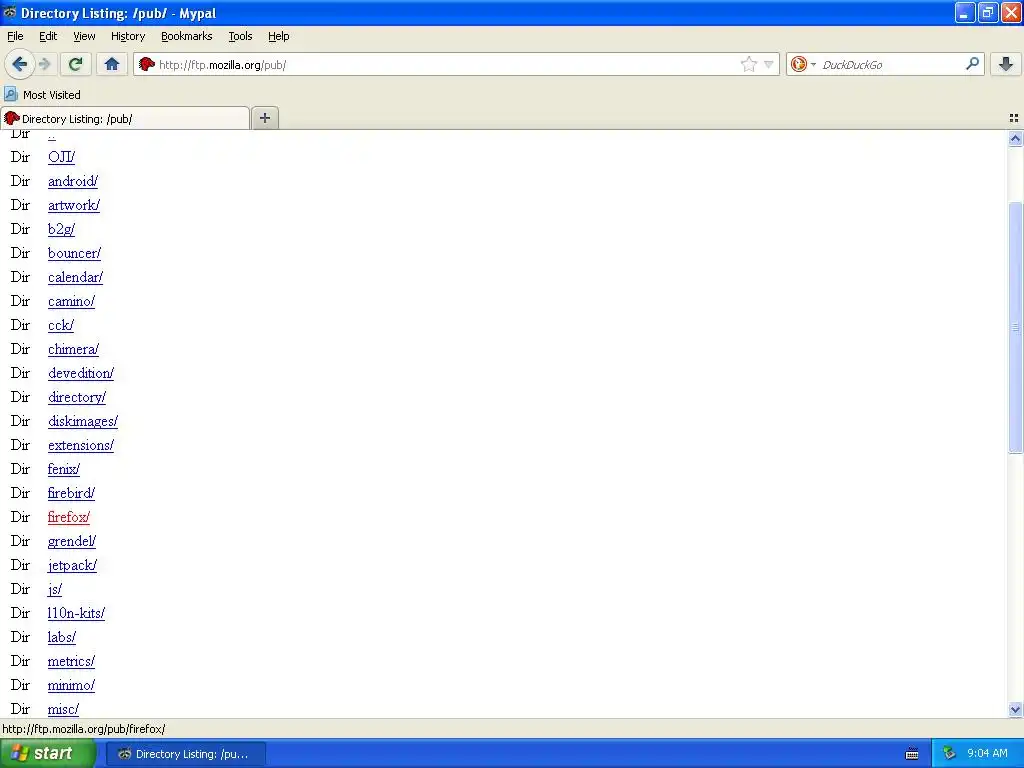Open the extensions/ directory link
Viewport: 1024px width, 768px height.
(81, 445)
